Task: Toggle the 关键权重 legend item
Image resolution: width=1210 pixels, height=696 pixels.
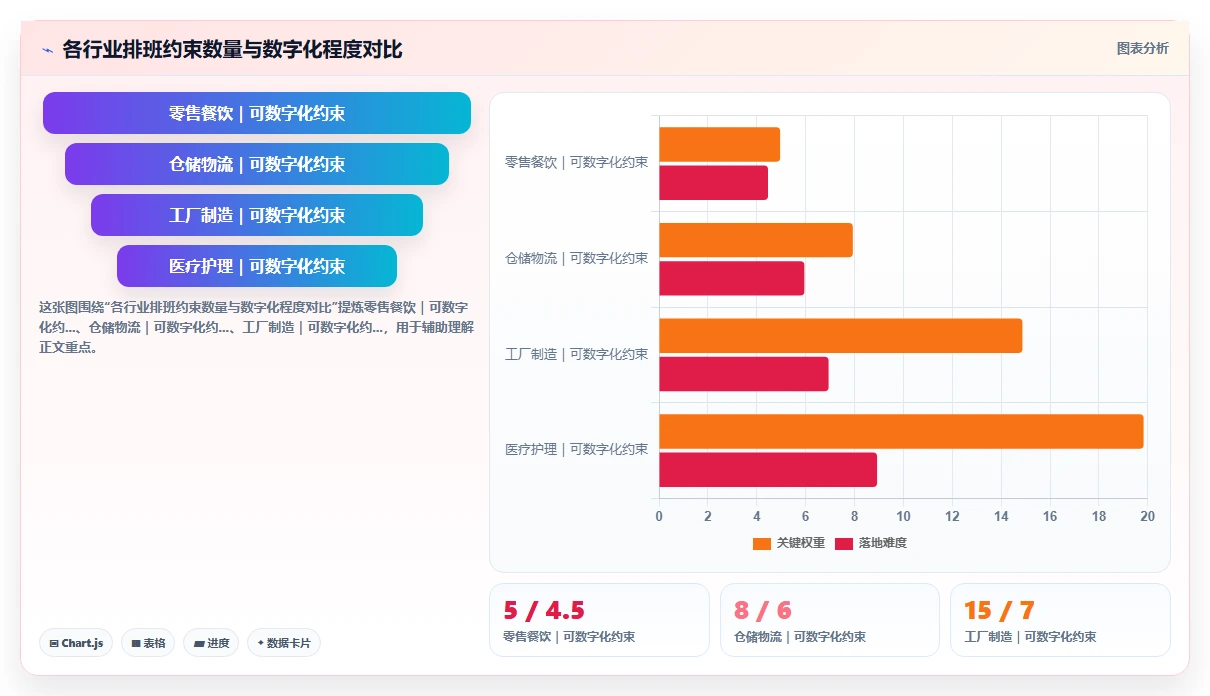Action: pyautogui.click(x=789, y=543)
